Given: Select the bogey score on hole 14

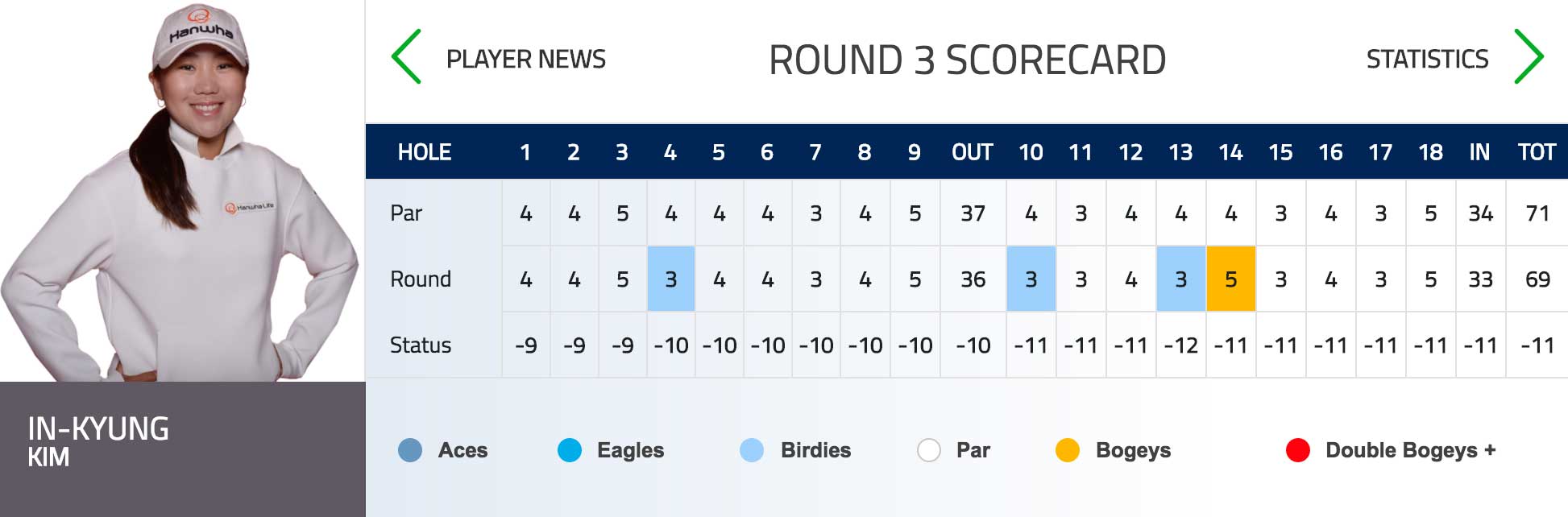Looking at the screenshot, I should (1231, 279).
